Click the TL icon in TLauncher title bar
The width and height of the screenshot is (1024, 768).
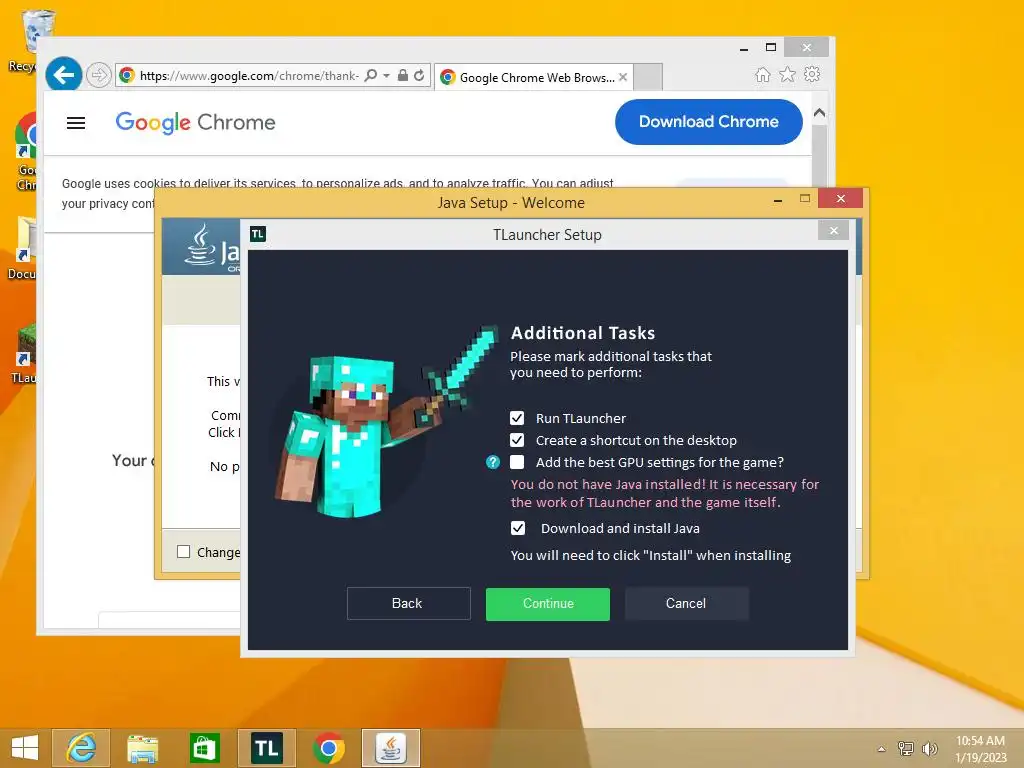[258, 234]
